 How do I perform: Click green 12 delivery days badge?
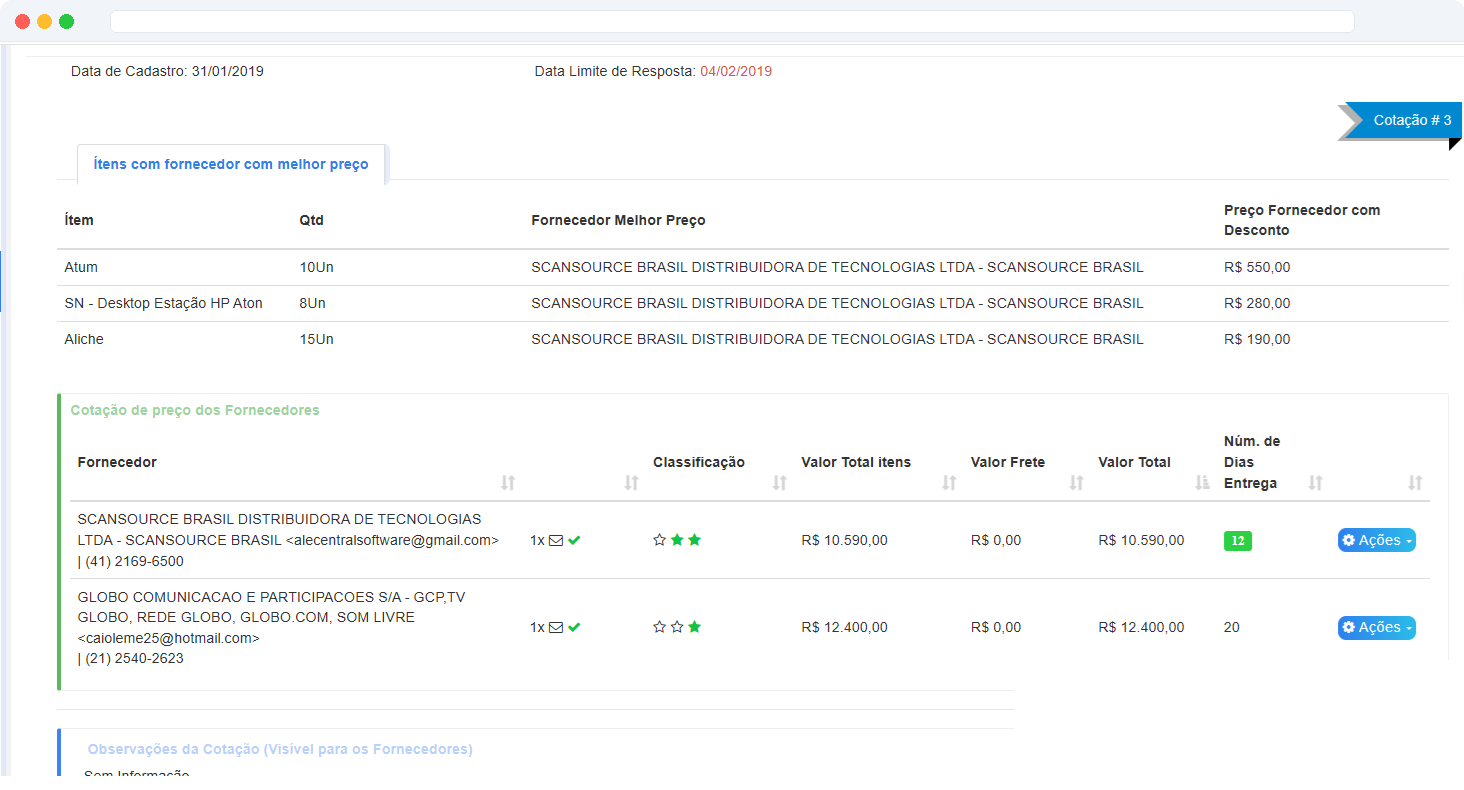tap(1238, 541)
